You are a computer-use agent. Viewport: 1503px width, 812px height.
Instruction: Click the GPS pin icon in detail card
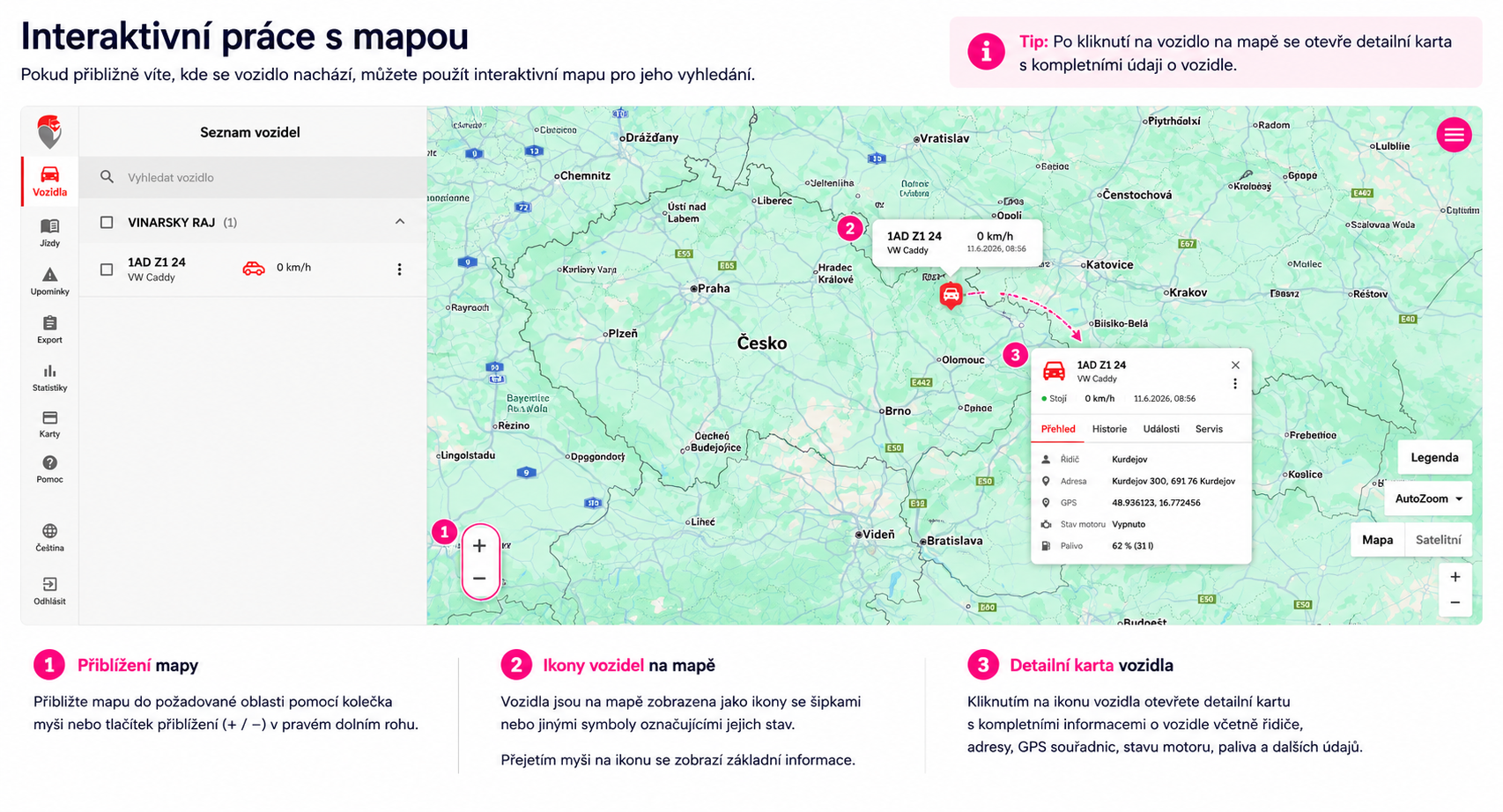point(1047,503)
